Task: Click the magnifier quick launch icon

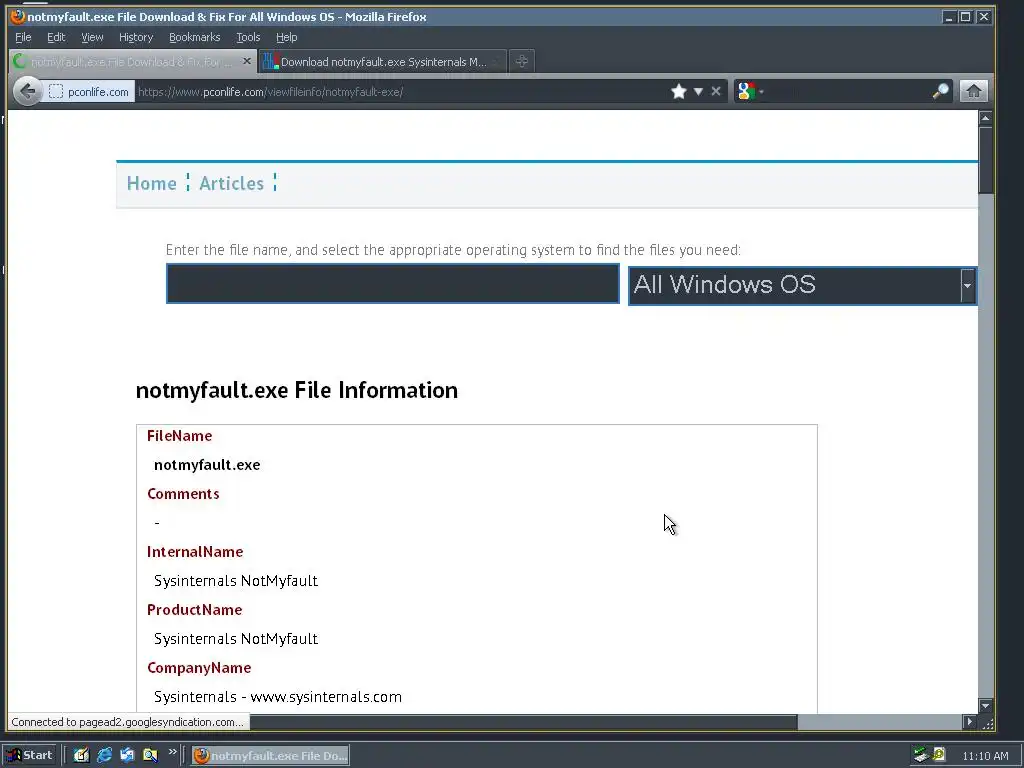Action: tap(150, 755)
